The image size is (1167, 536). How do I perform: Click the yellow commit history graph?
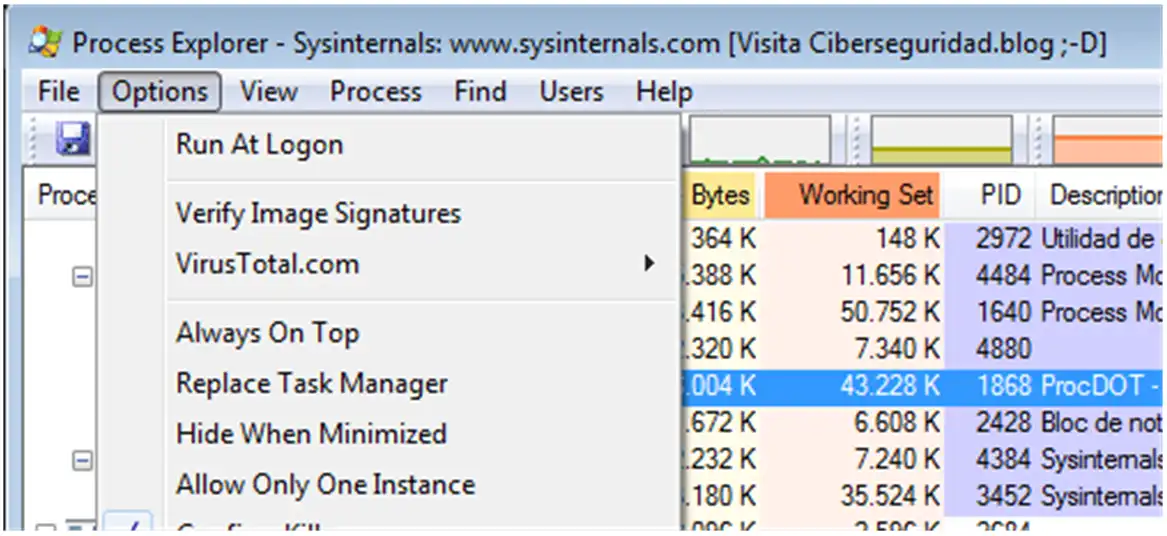pos(941,139)
